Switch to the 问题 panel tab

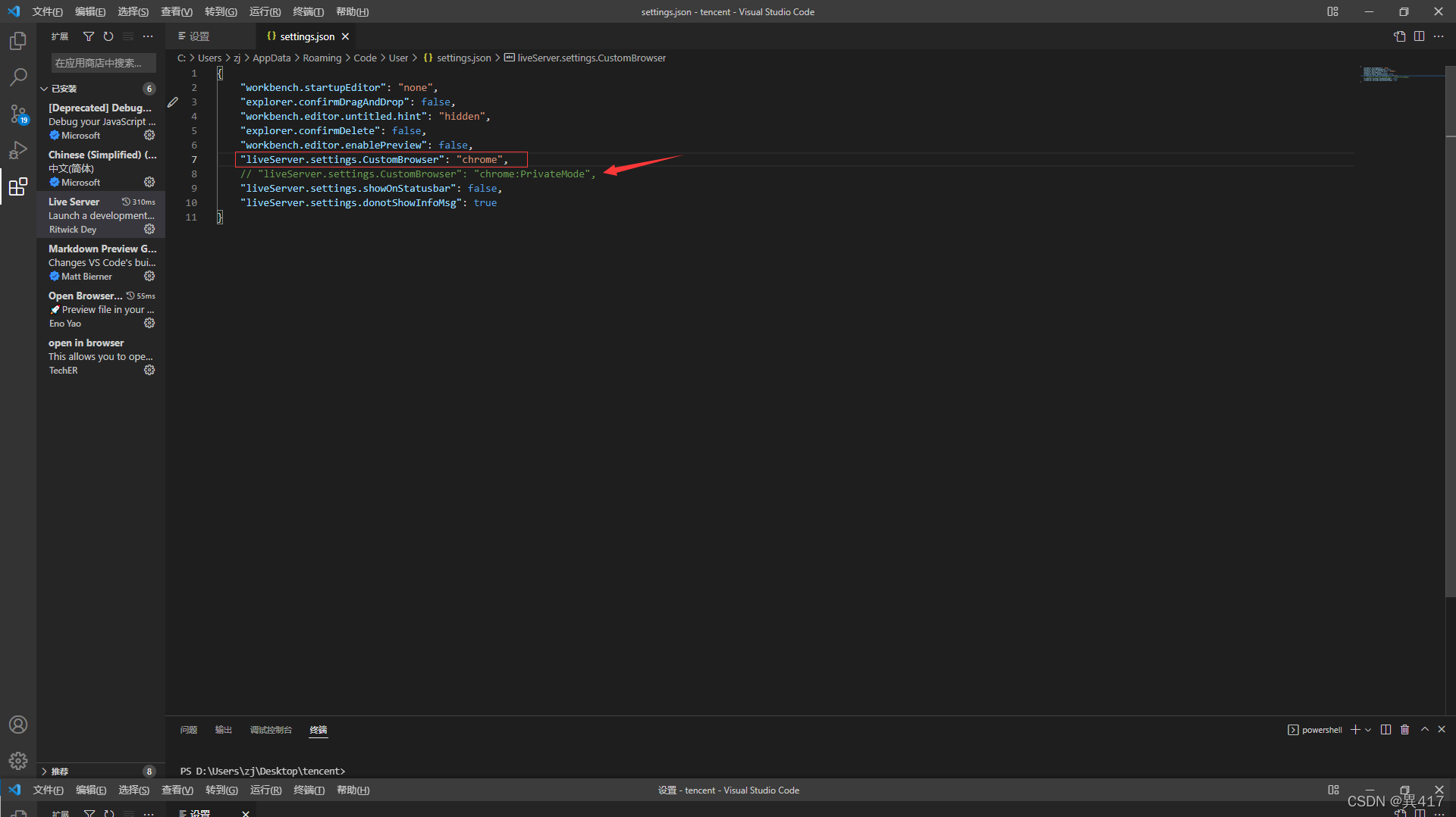[x=189, y=730]
